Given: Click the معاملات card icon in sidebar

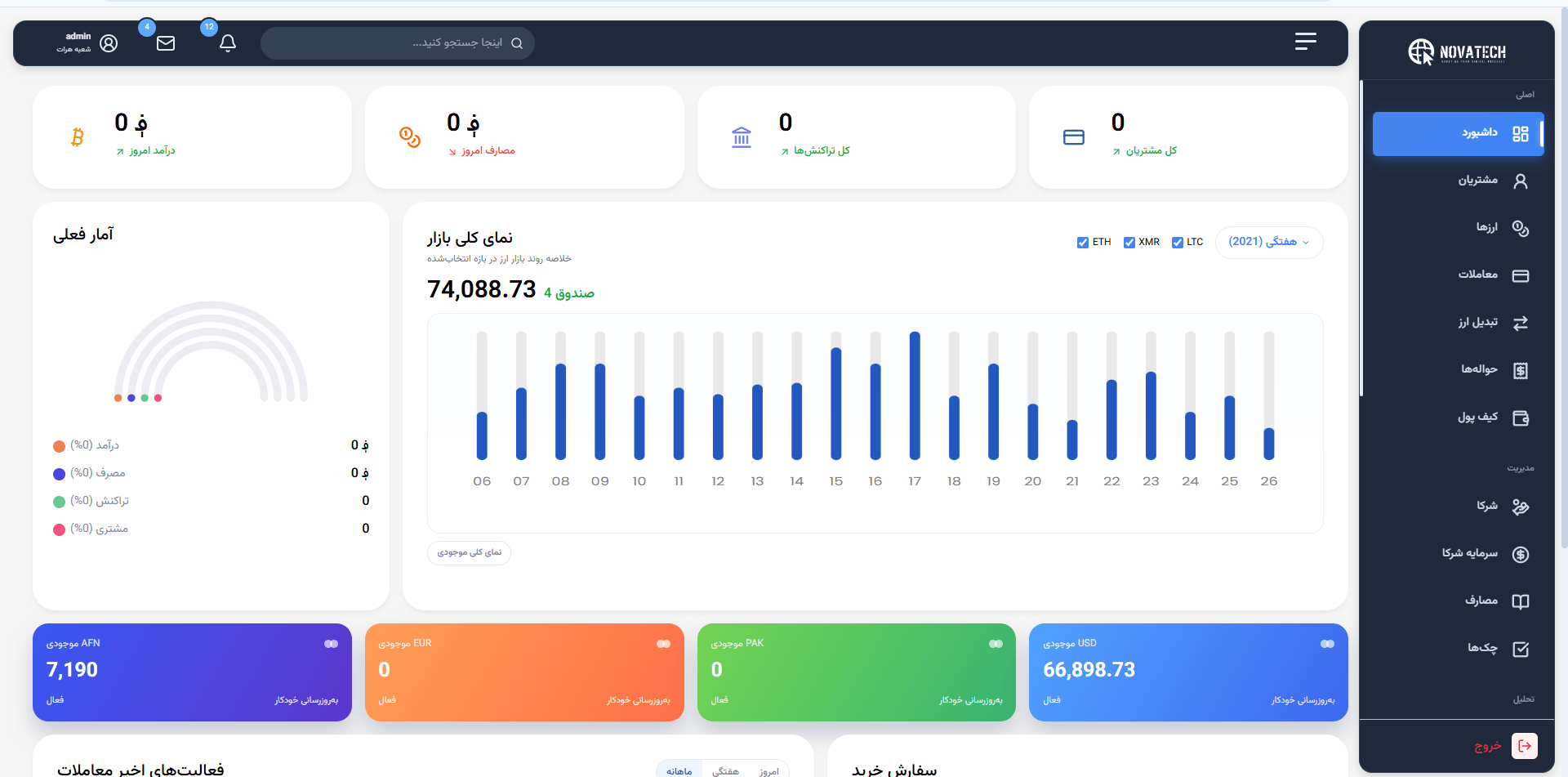Looking at the screenshot, I should (1521, 276).
